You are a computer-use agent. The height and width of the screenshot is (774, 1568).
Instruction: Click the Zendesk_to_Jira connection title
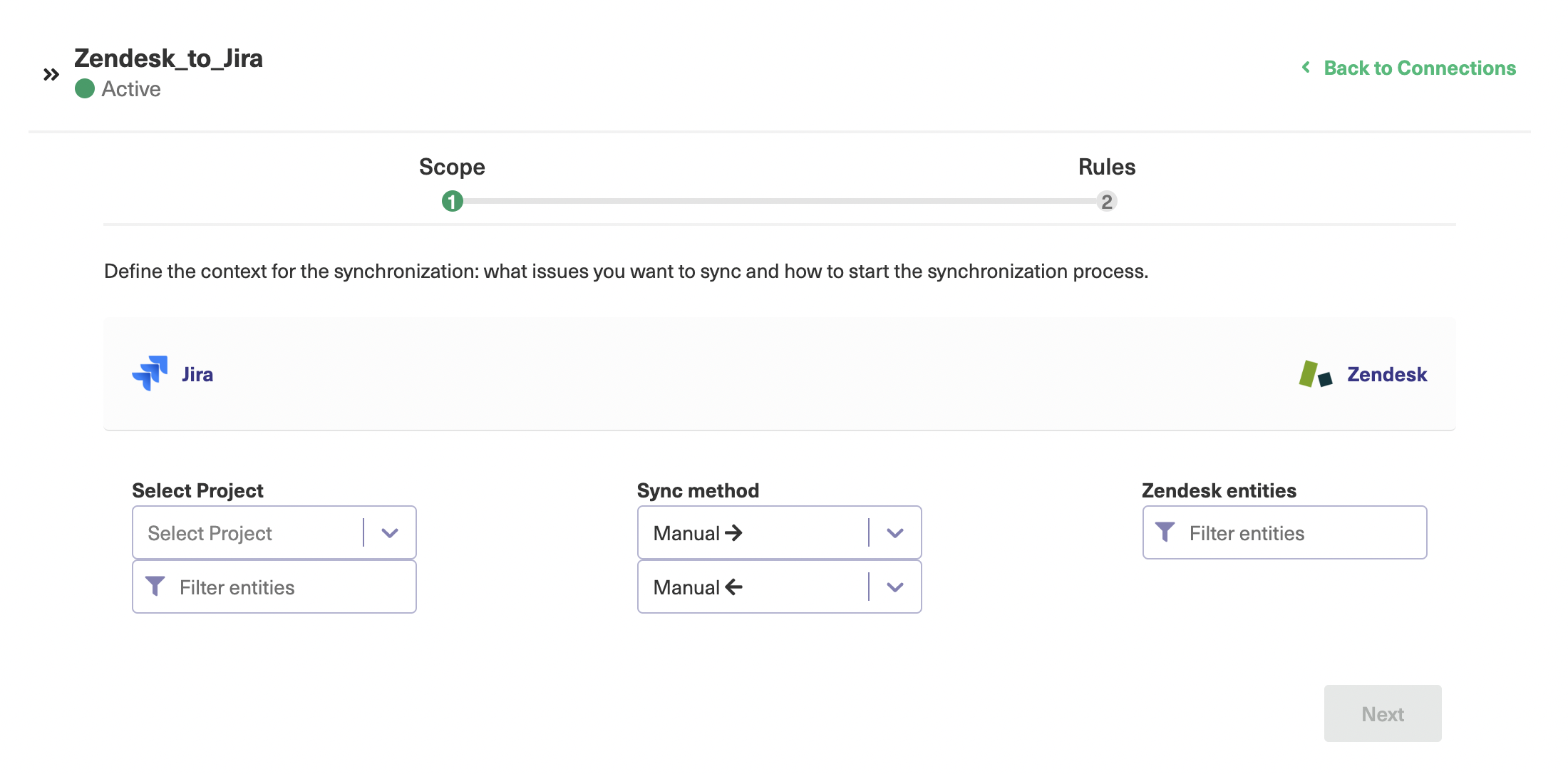[168, 58]
